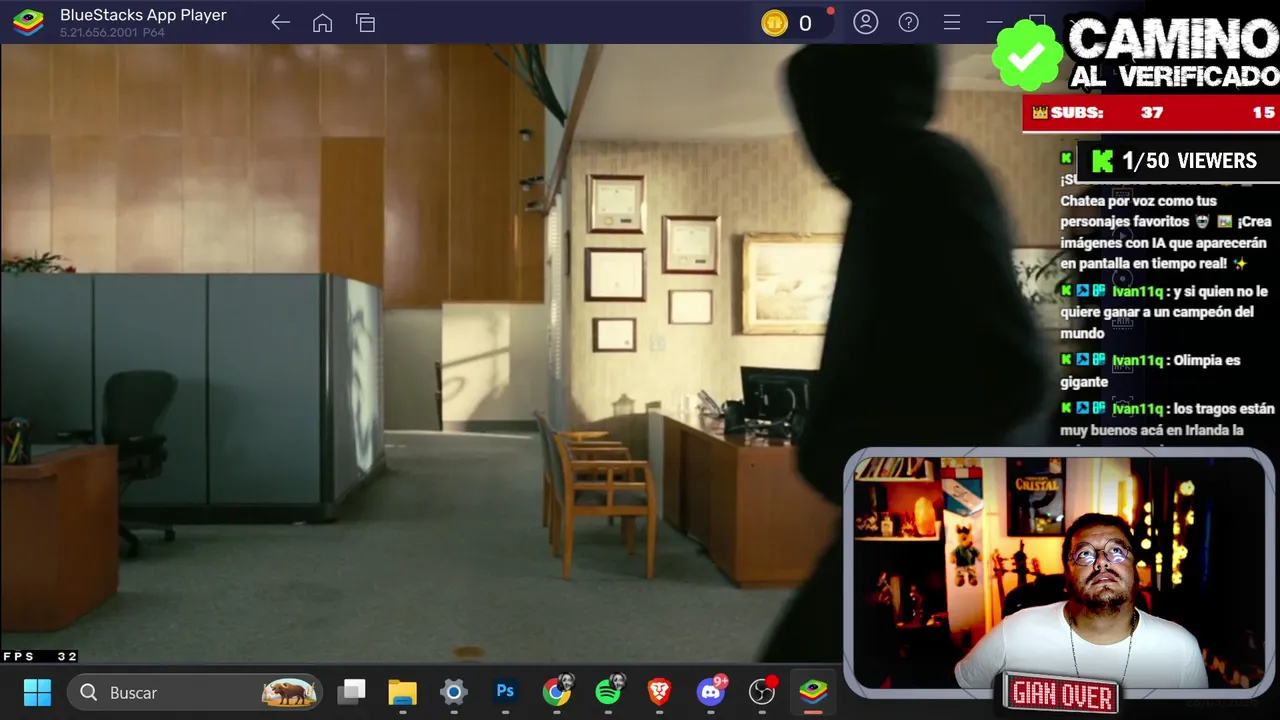The width and height of the screenshot is (1280, 720).
Task: Open the BlueStacks account profile icon
Action: pyautogui.click(x=866, y=22)
